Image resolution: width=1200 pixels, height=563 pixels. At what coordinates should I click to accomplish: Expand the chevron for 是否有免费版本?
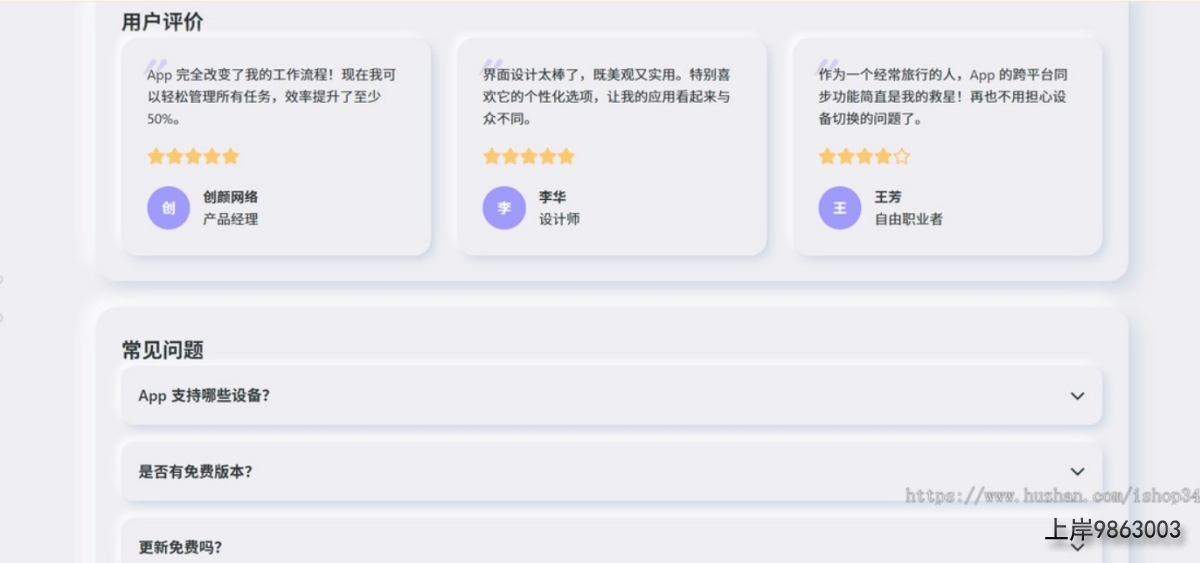coord(1077,472)
